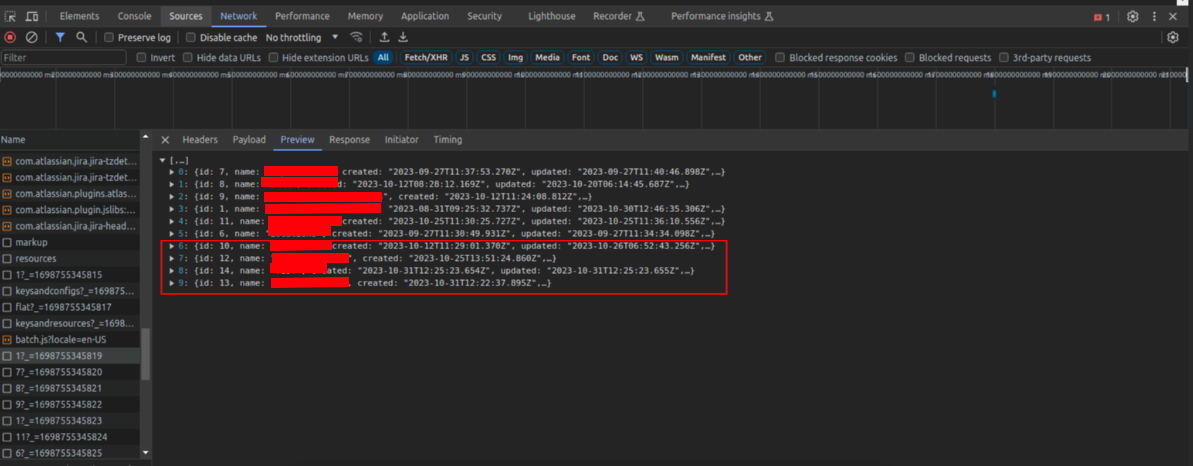Check the Invert filter checkbox
Screen dimensions: 1193x466
(141, 58)
